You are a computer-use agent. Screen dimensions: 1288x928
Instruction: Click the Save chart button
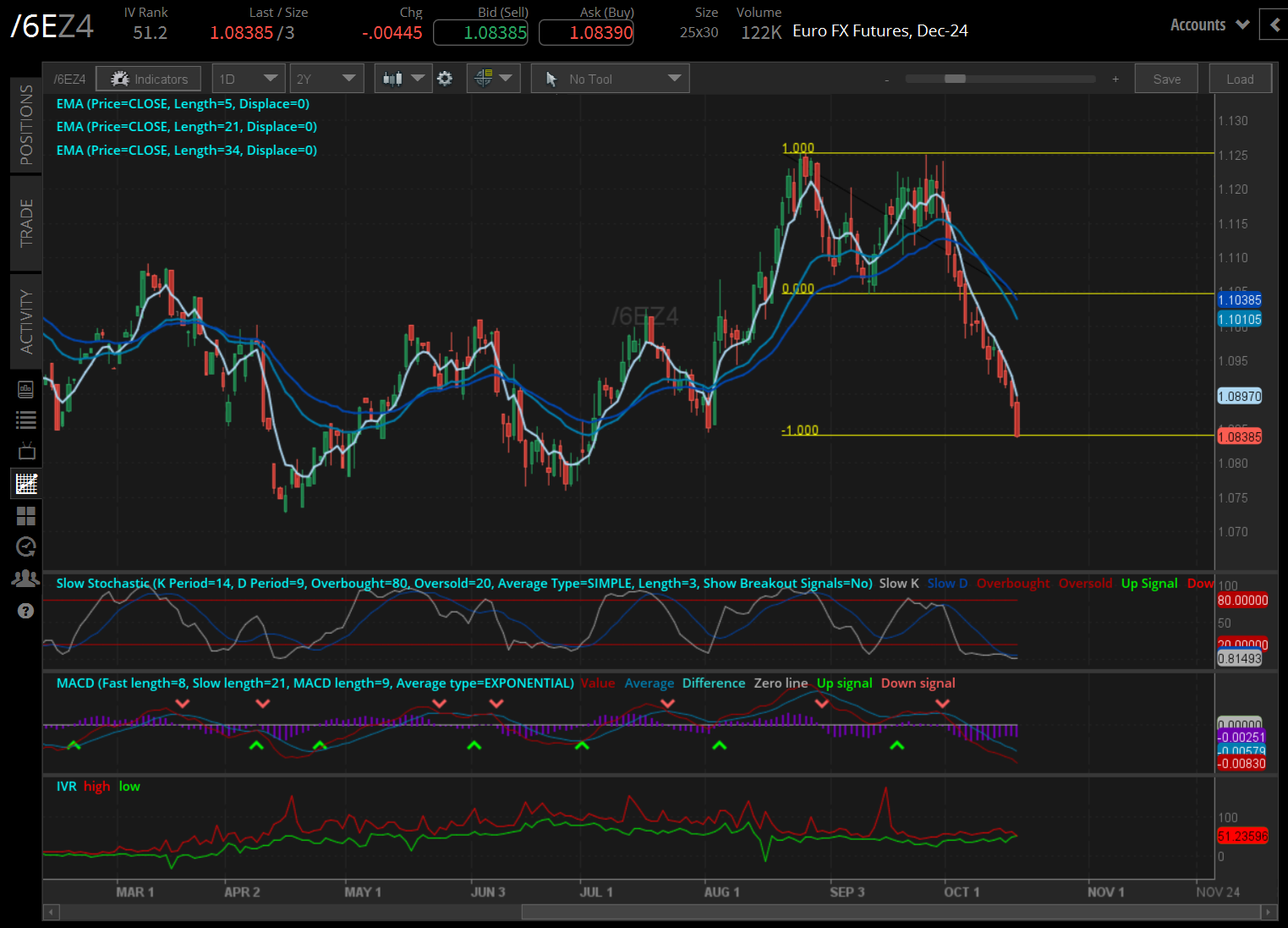pyautogui.click(x=1166, y=79)
